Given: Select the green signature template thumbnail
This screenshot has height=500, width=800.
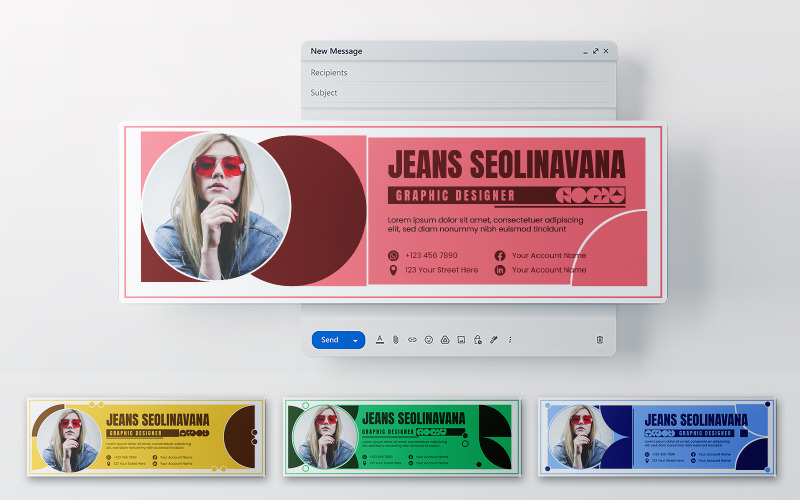Looking at the screenshot, I should click(402, 438).
